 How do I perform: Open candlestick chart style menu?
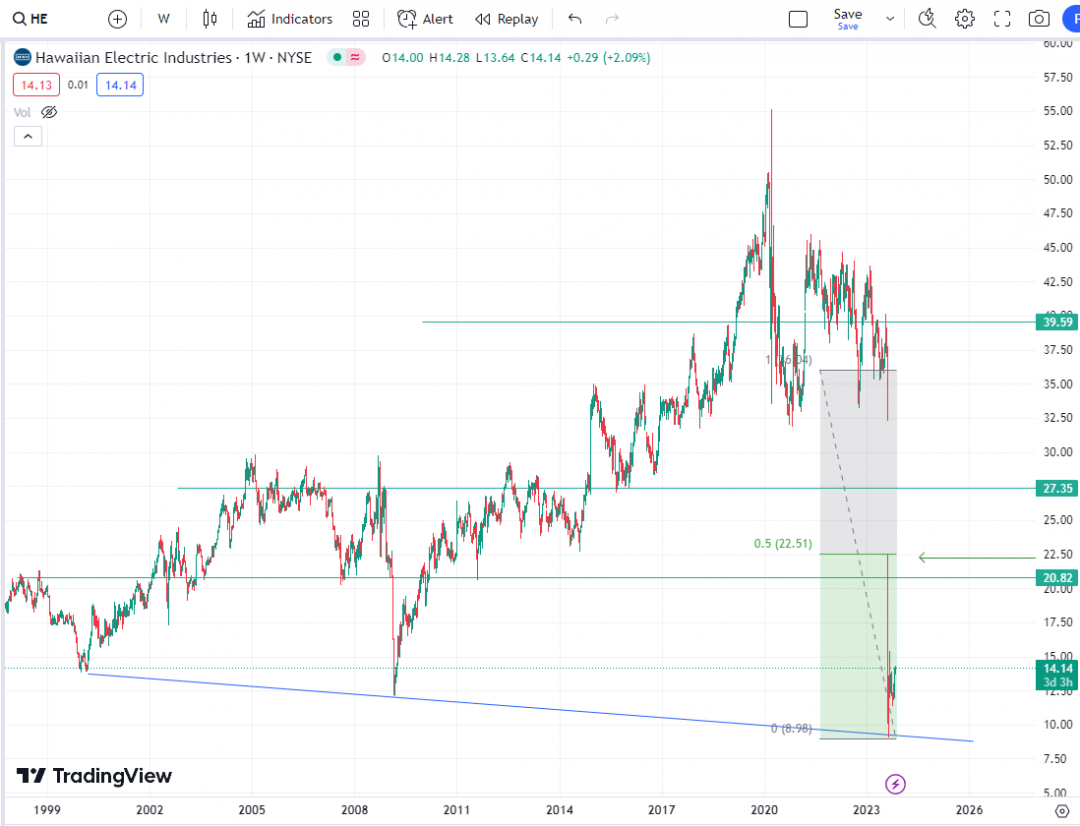coord(210,19)
